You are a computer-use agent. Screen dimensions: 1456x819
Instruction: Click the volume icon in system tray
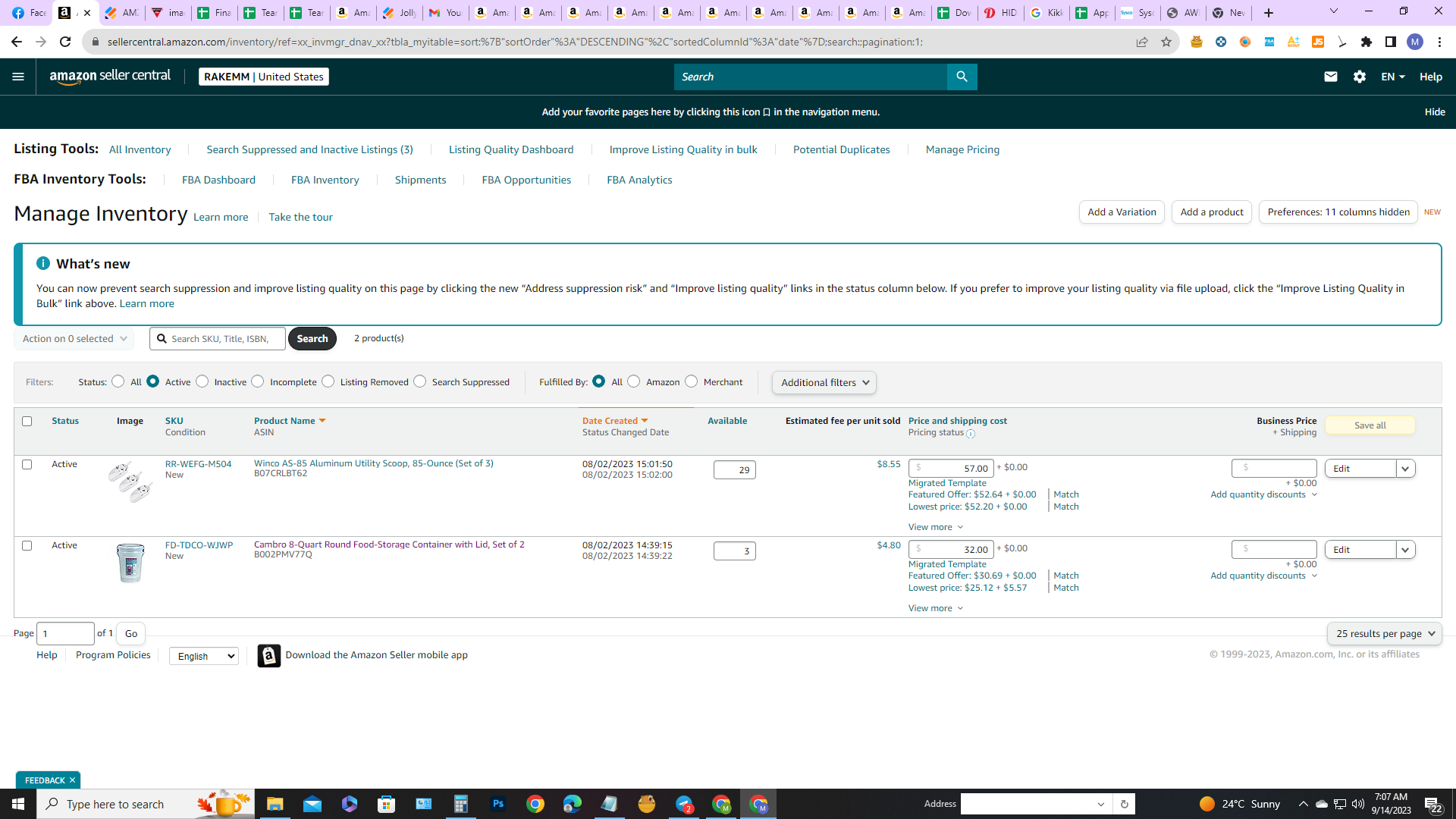1358,804
